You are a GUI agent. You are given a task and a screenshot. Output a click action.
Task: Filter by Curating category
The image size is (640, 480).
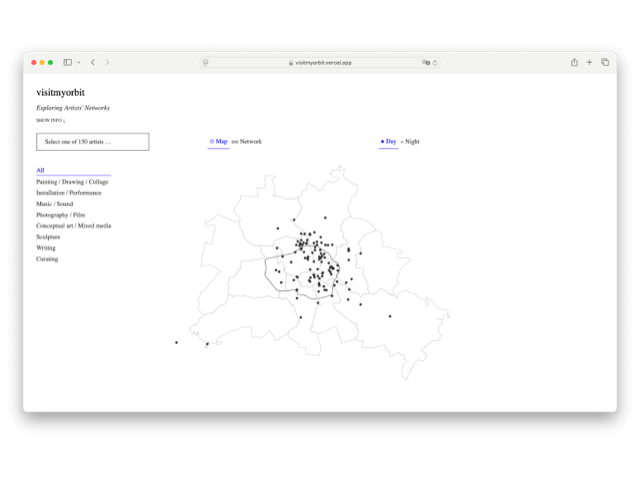tap(47, 259)
